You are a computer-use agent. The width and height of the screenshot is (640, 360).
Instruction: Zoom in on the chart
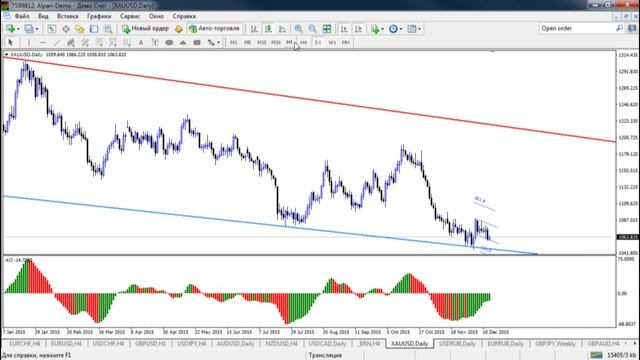pos(298,29)
